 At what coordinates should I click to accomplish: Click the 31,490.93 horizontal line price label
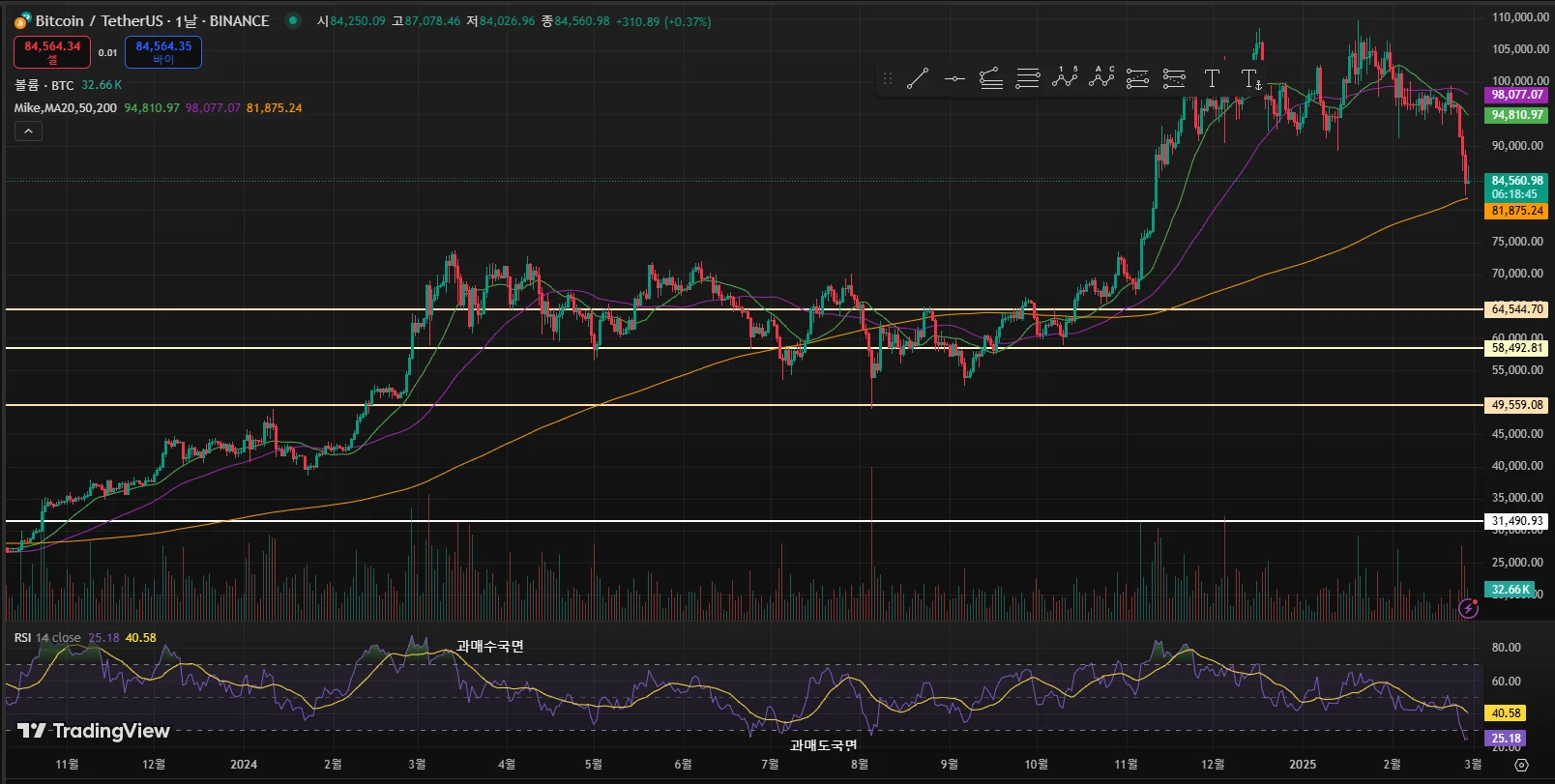pyautogui.click(x=1517, y=521)
